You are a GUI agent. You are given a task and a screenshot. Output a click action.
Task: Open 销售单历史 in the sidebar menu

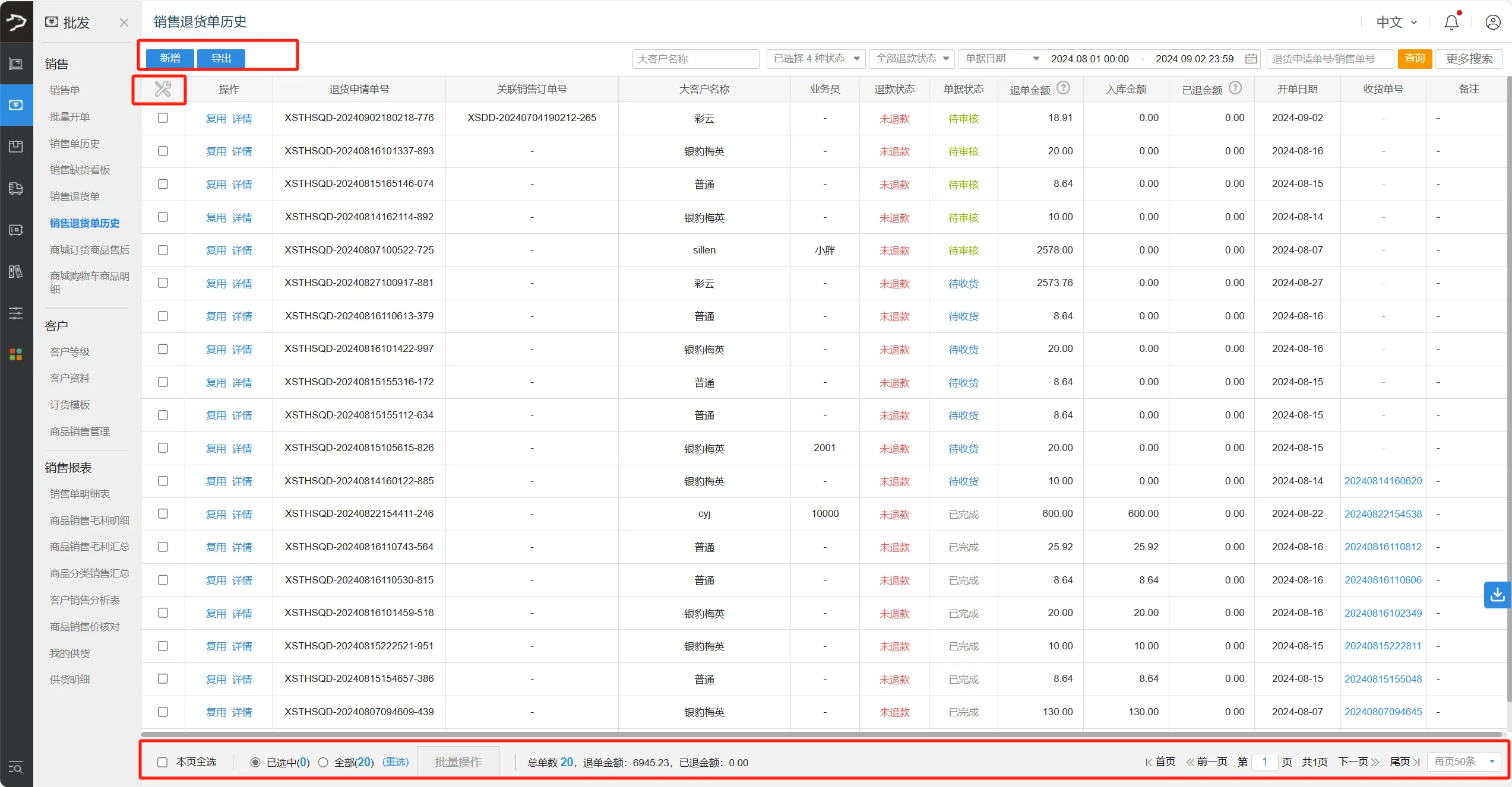click(x=75, y=144)
